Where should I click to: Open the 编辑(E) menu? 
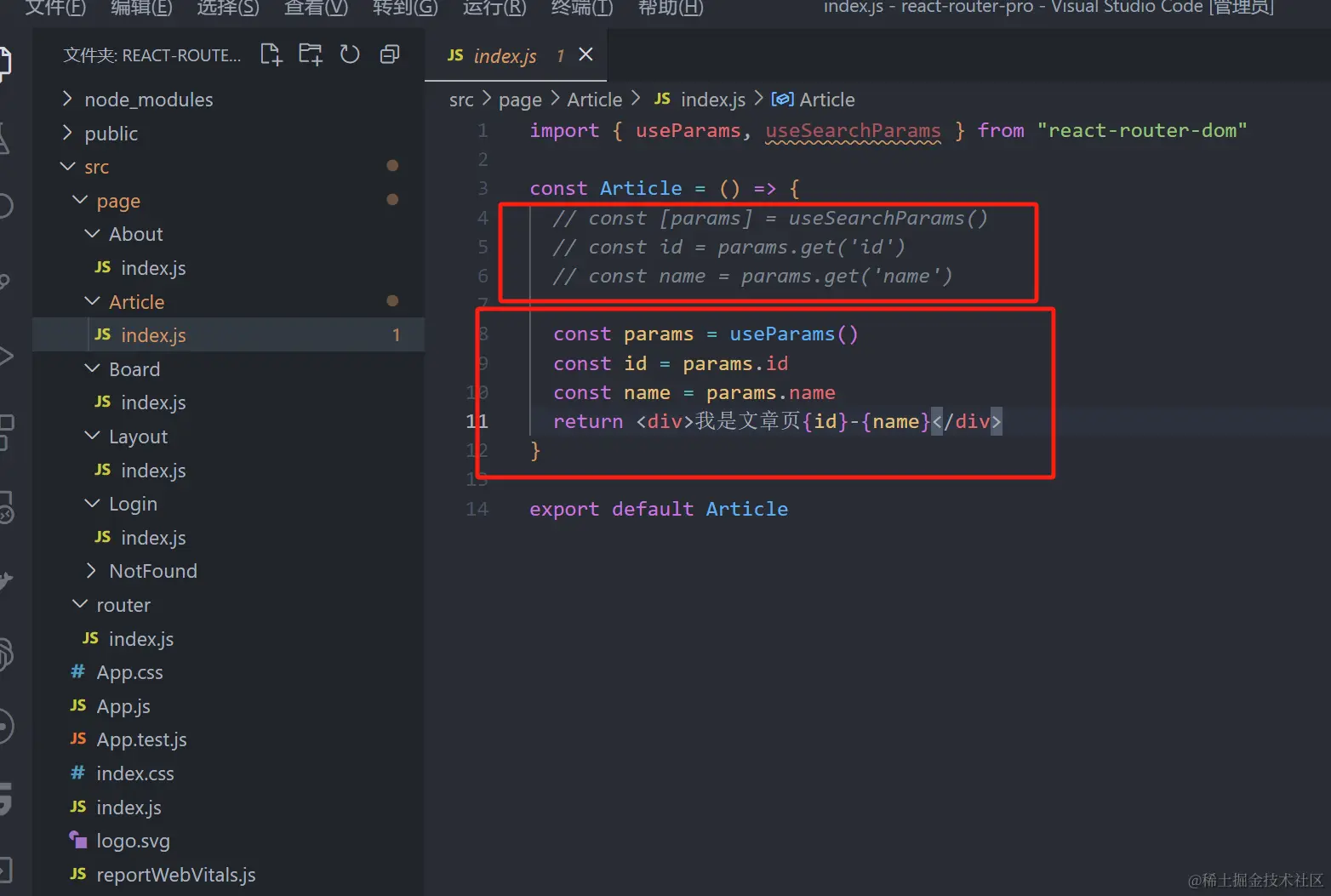pyautogui.click(x=141, y=8)
